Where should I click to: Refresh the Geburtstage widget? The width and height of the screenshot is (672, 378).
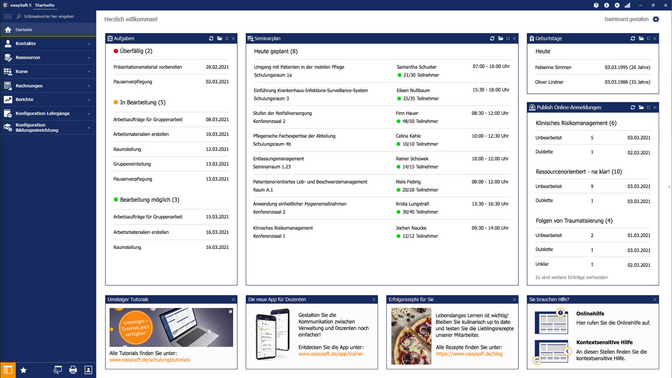(x=633, y=39)
